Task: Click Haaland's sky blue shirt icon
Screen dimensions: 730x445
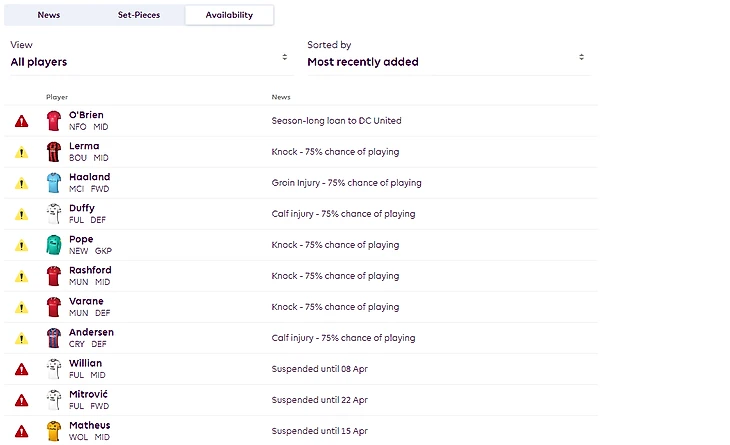Action: pos(54,183)
